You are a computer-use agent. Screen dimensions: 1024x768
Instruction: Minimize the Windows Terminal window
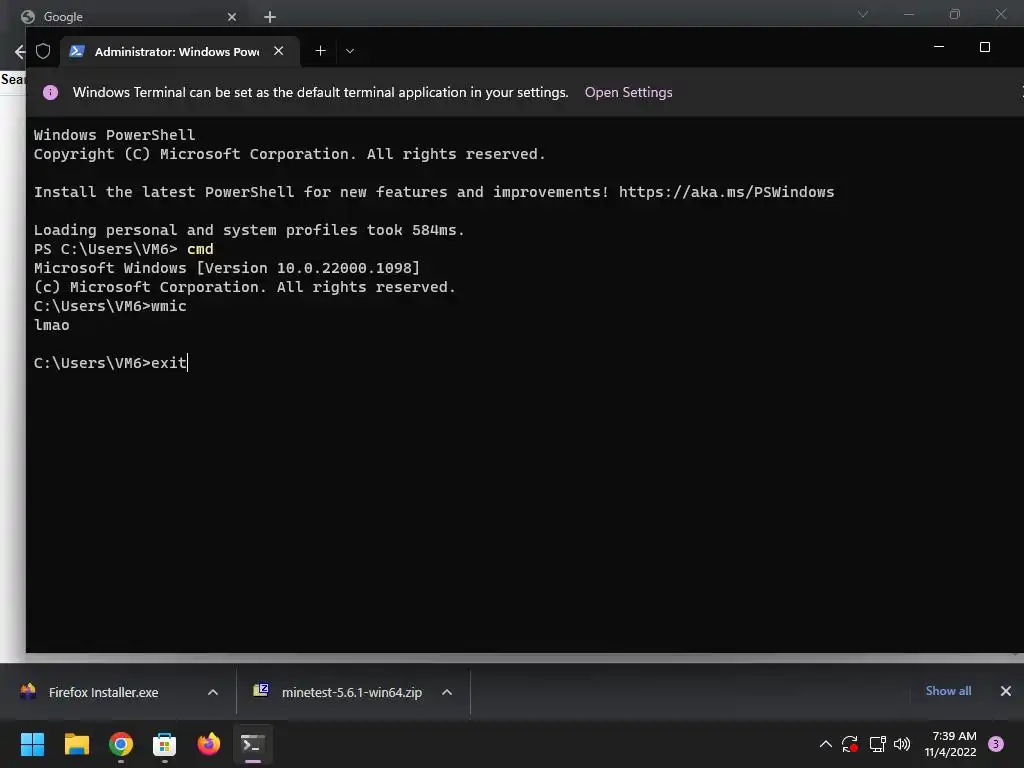click(x=939, y=47)
